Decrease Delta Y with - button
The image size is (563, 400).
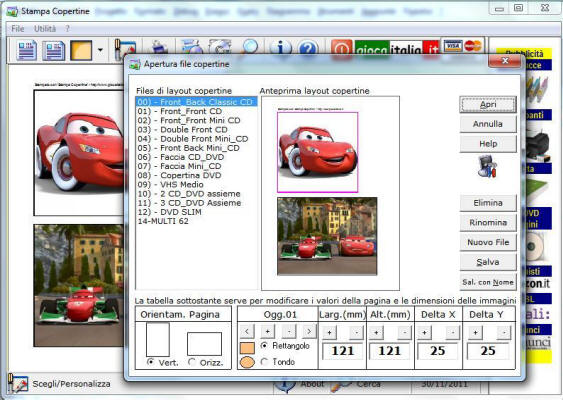(x=504, y=332)
